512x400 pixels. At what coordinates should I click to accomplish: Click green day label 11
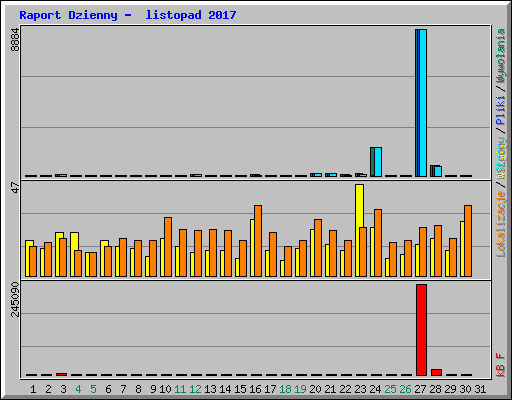pos(180,389)
